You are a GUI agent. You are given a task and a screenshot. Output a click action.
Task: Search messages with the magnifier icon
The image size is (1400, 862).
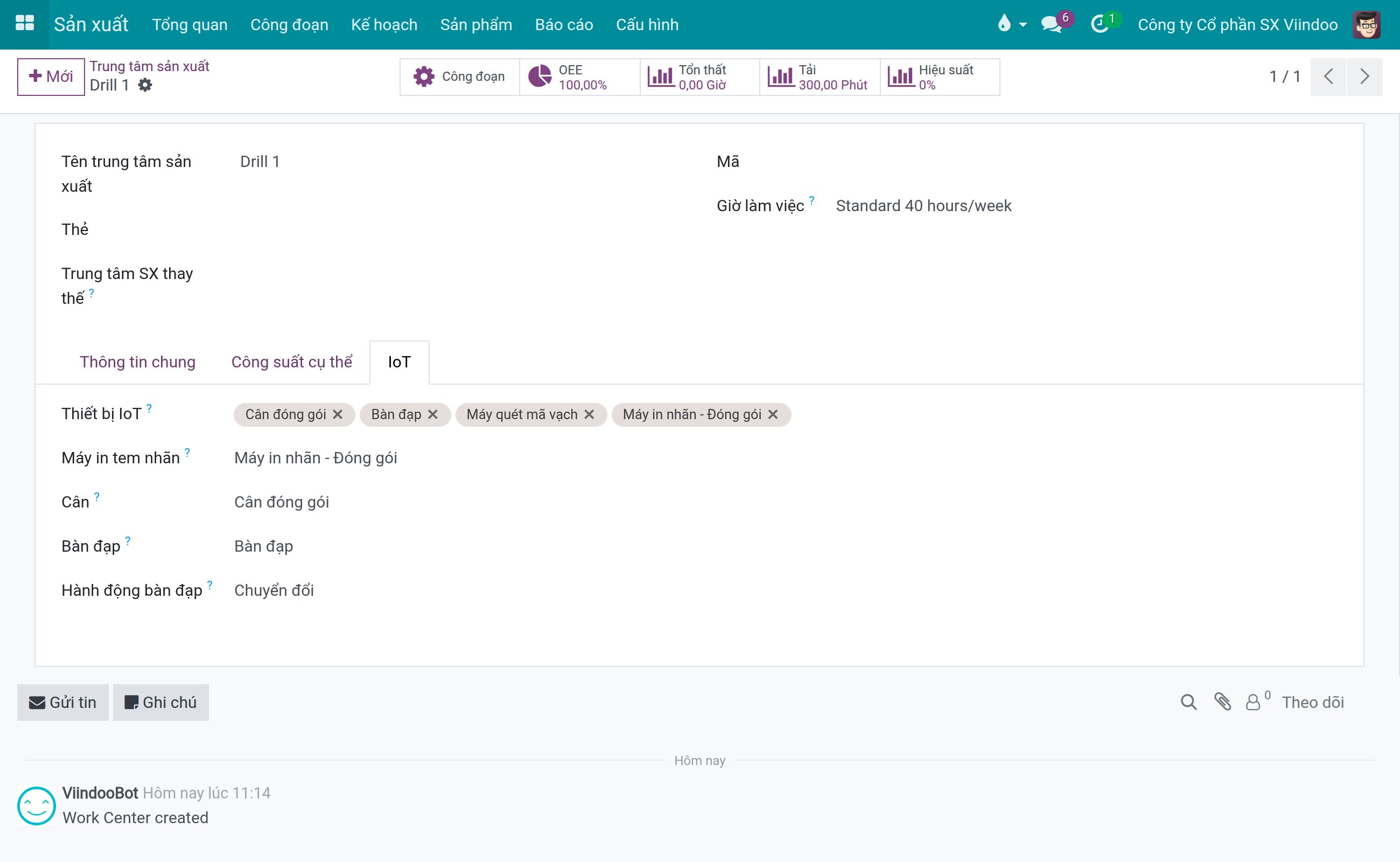coord(1188,702)
